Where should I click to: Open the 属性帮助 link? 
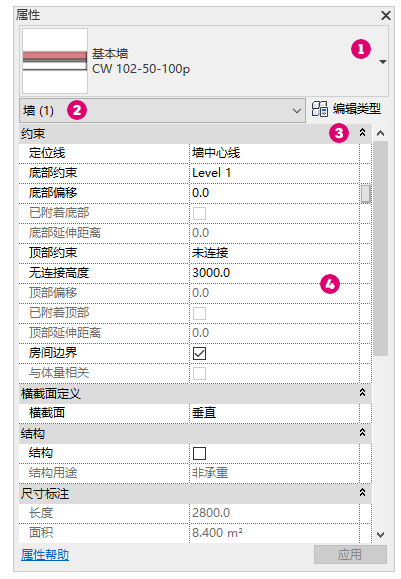45,555
